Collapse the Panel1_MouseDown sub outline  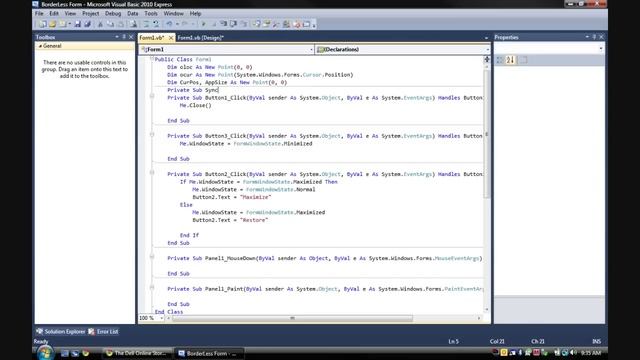tap(152, 257)
